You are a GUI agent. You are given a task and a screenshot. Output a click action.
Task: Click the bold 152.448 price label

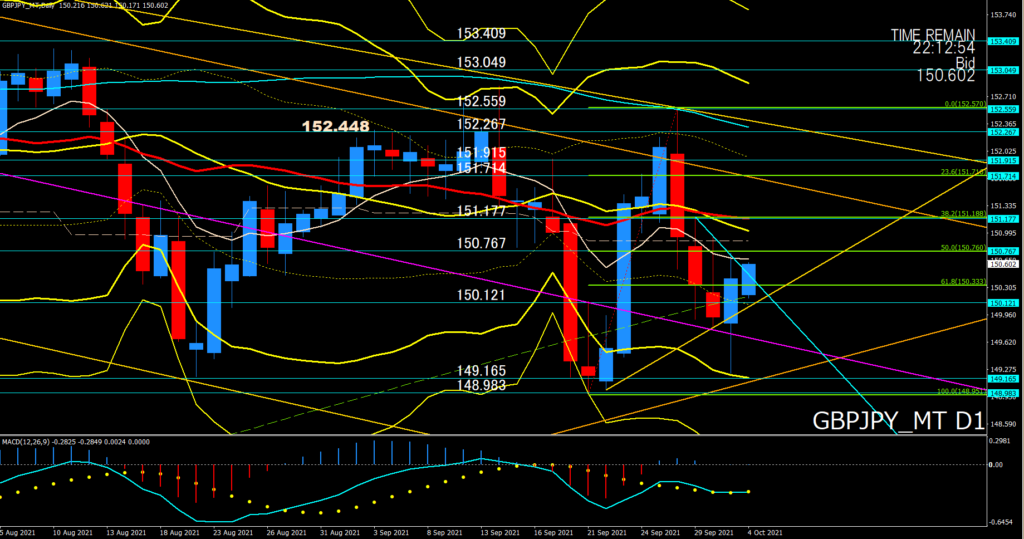(x=336, y=126)
